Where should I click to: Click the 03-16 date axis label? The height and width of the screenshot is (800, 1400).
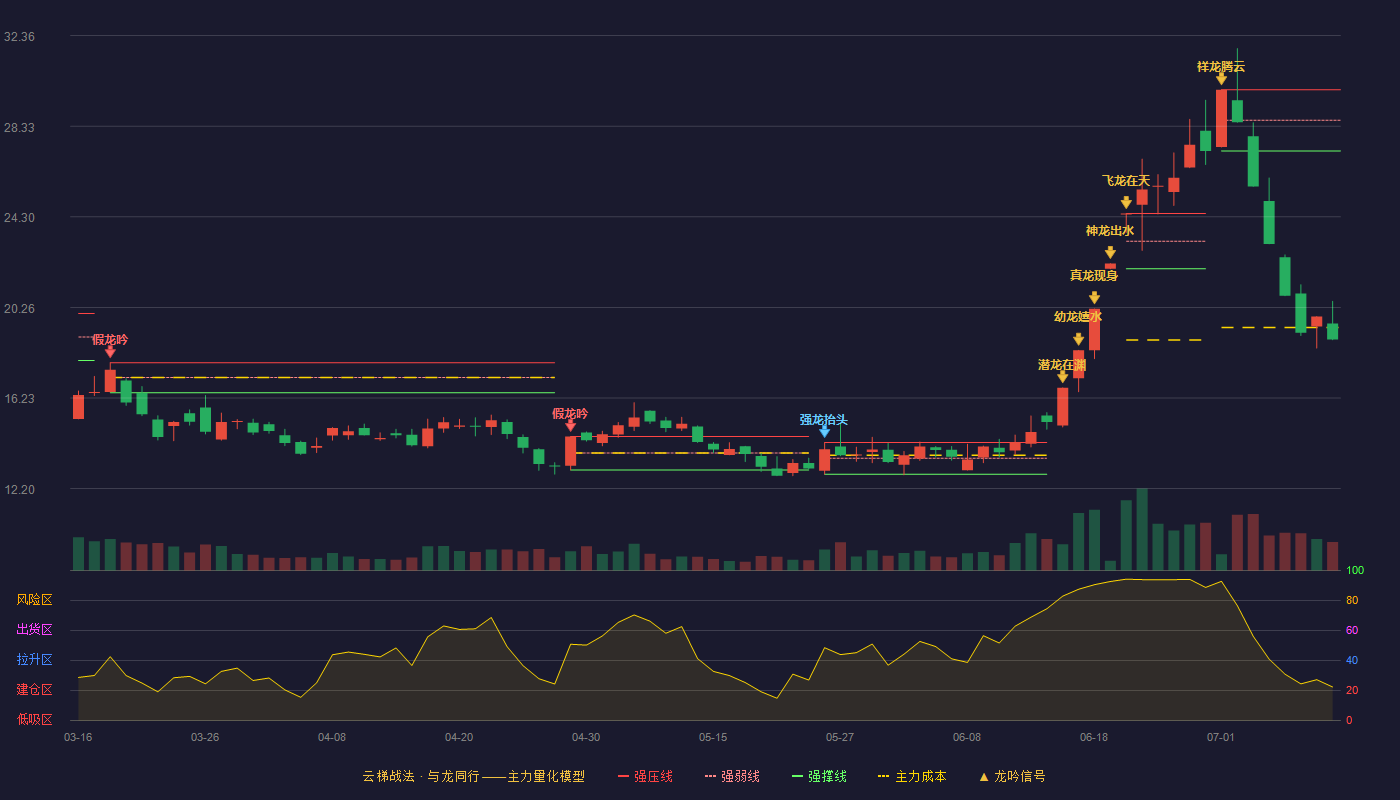[x=78, y=737]
